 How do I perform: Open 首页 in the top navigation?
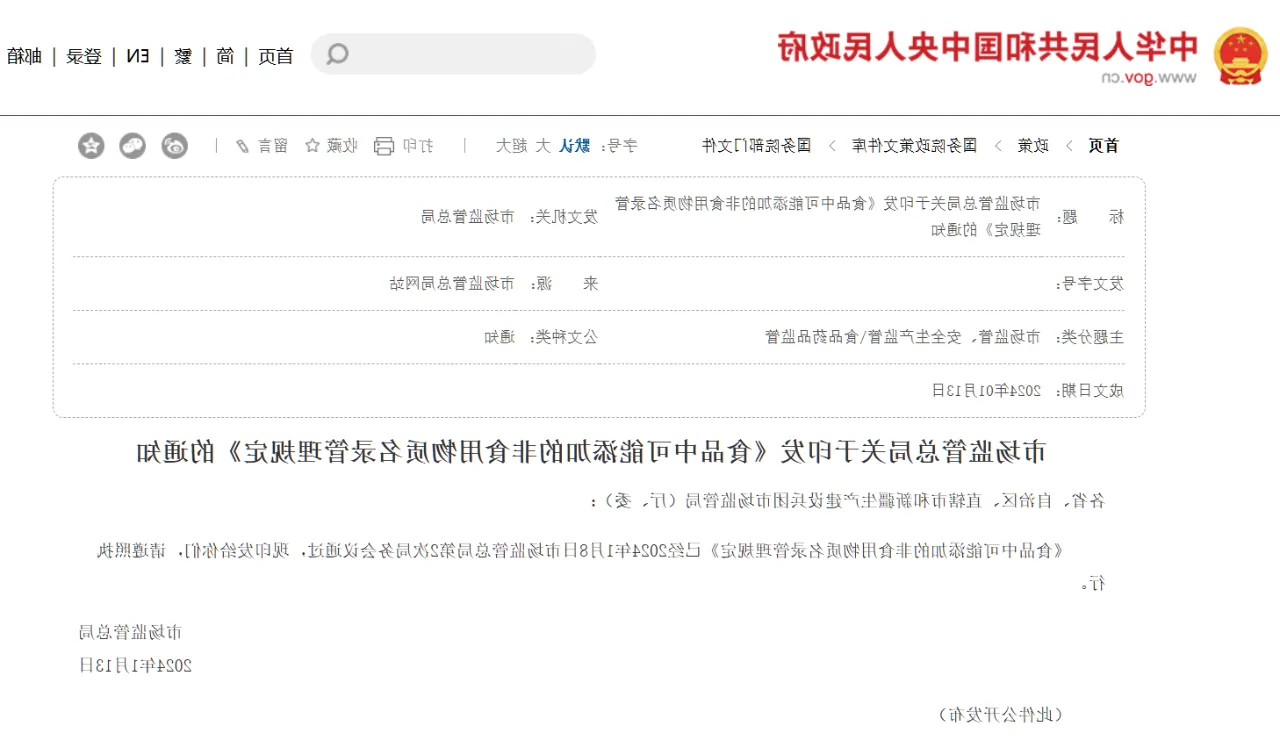click(276, 56)
